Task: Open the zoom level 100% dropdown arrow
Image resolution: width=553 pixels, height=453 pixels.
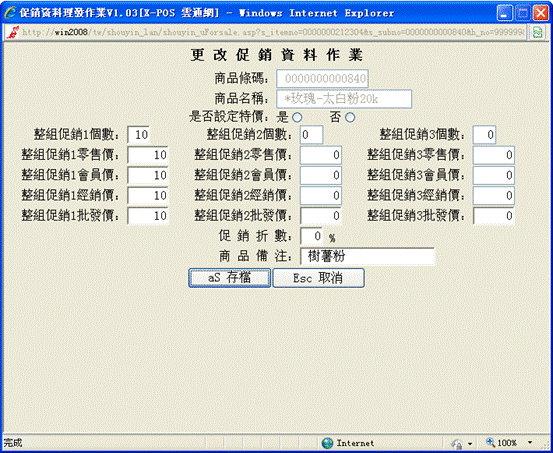Action: click(x=530, y=443)
